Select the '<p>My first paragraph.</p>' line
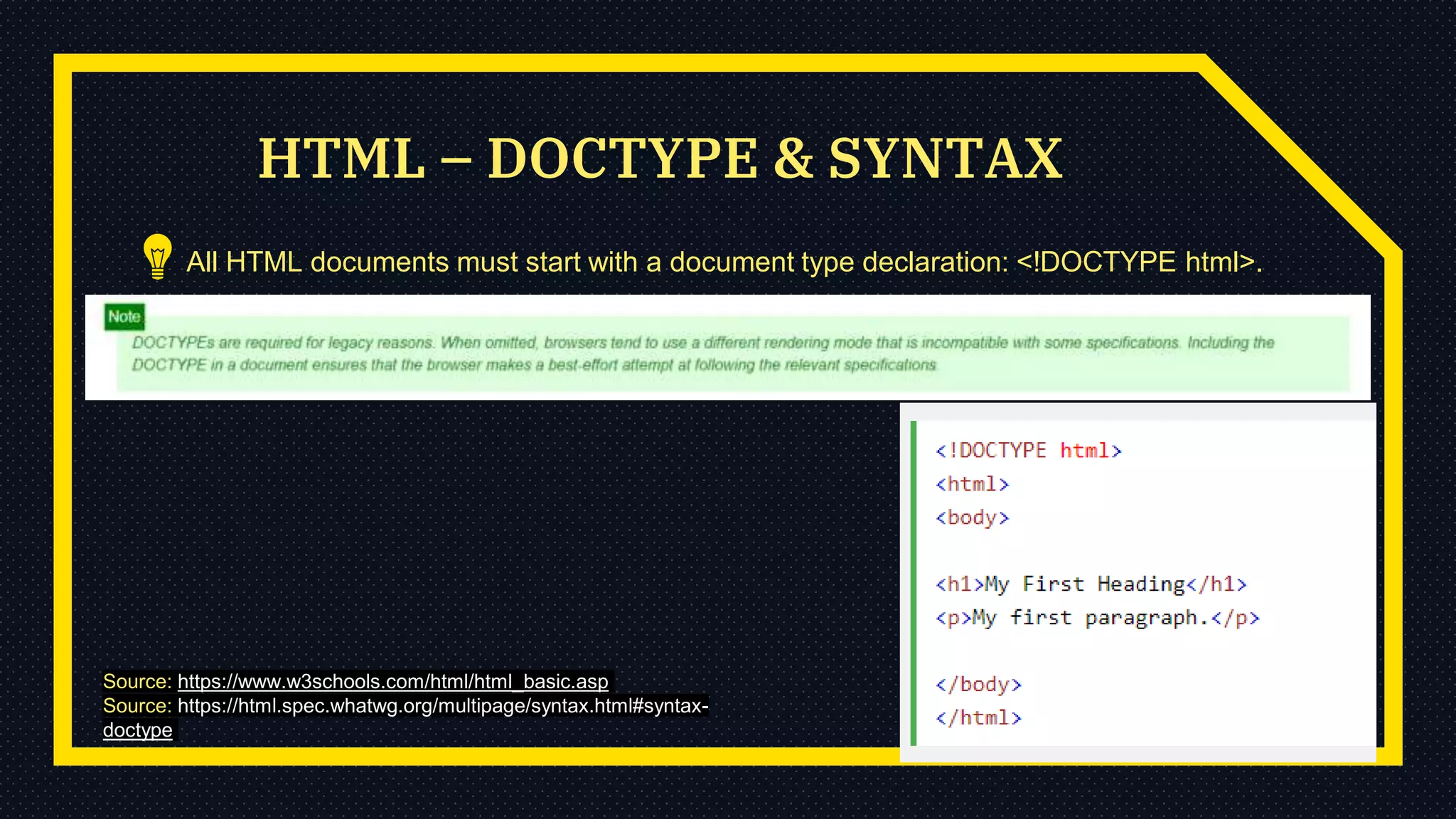 pos(1097,618)
